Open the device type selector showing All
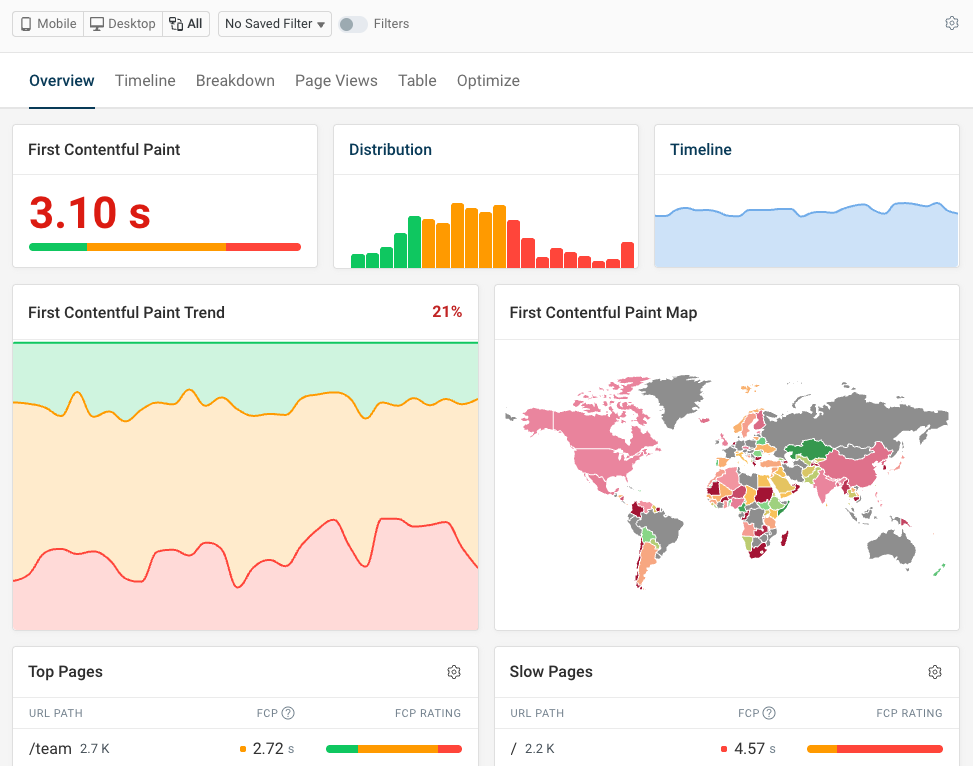Viewport: 973px width, 766px height. click(186, 23)
